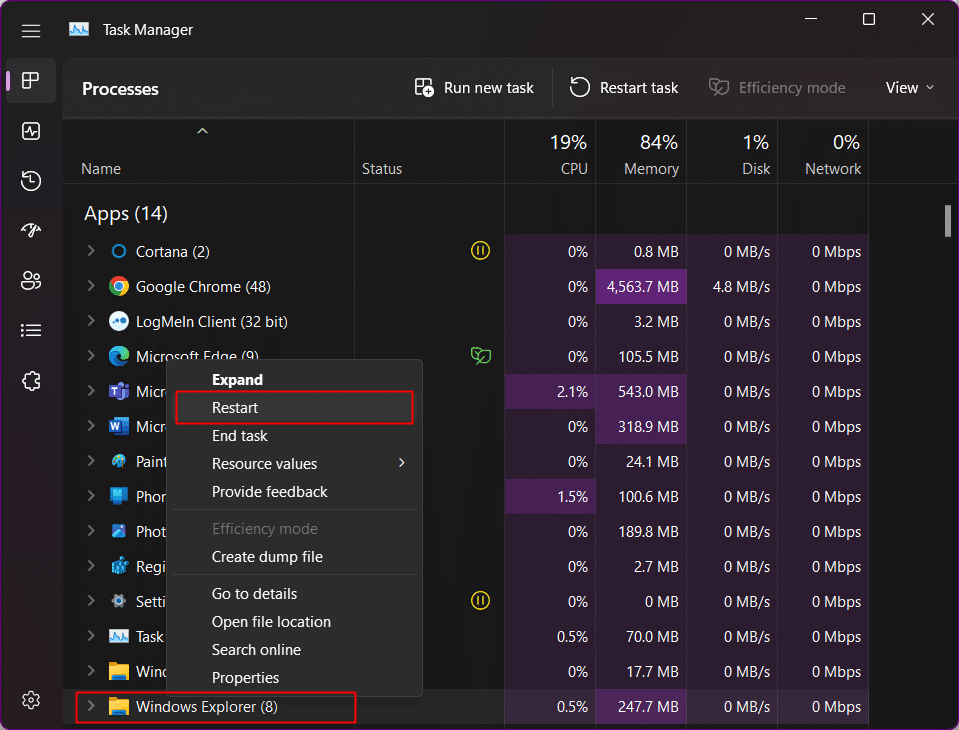This screenshot has height=730, width=959.
Task: Click the Settings row suspended status icon
Action: (x=480, y=600)
